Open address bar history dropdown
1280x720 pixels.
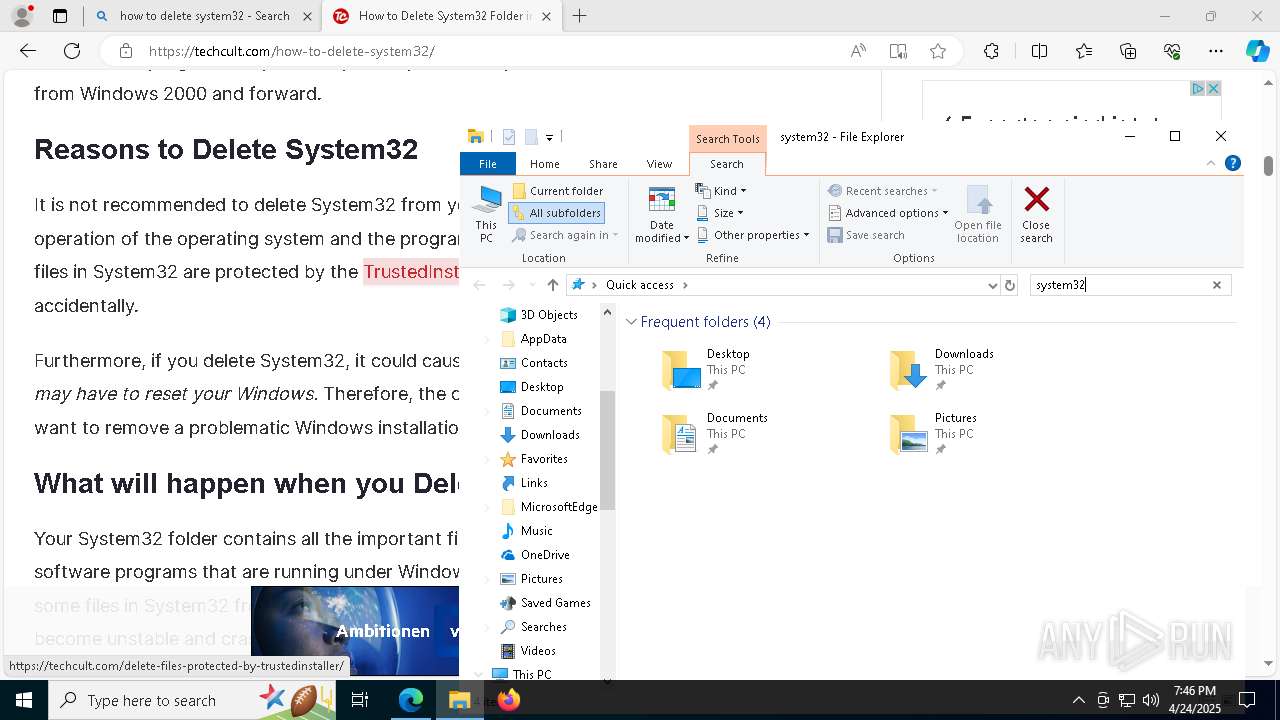[992, 285]
